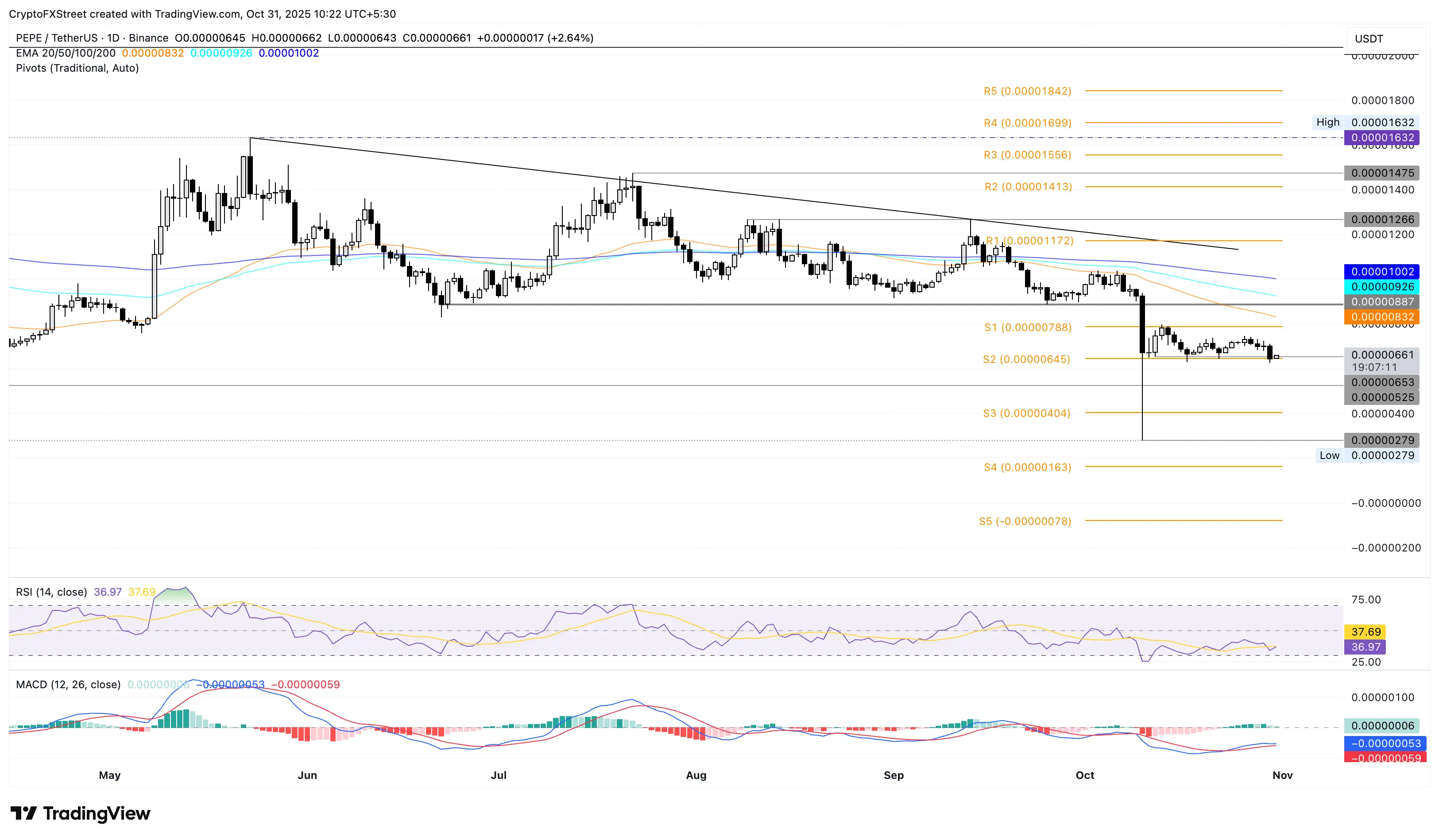Click the MACD value -0.00000053 badge

coord(1382,743)
